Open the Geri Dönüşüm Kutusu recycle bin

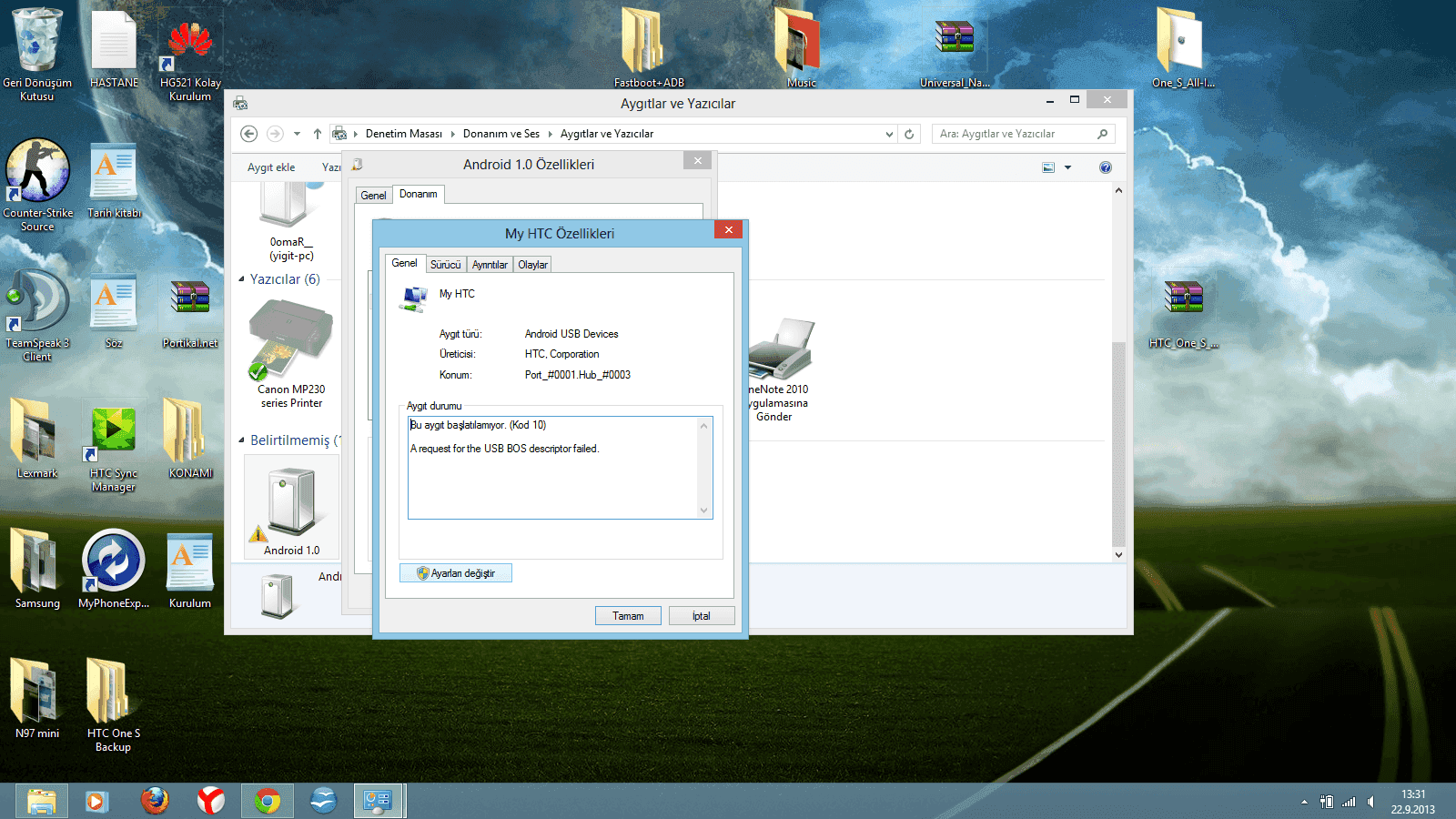(x=37, y=53)
